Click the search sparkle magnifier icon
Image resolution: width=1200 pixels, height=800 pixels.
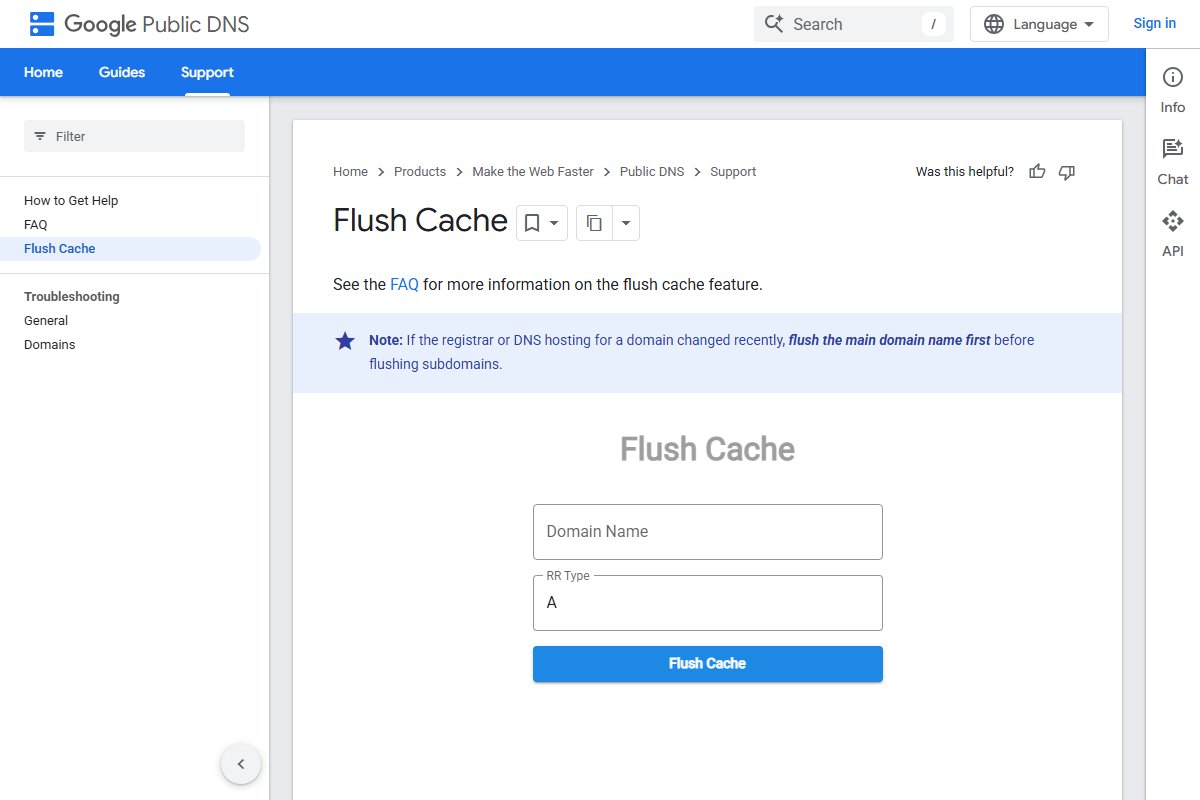click(x=773, y=24)
